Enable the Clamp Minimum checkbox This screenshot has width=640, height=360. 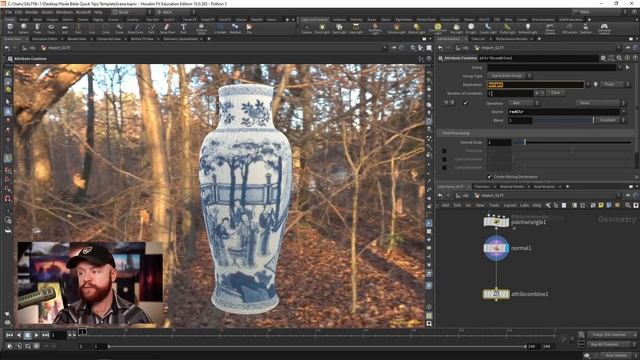444,159
